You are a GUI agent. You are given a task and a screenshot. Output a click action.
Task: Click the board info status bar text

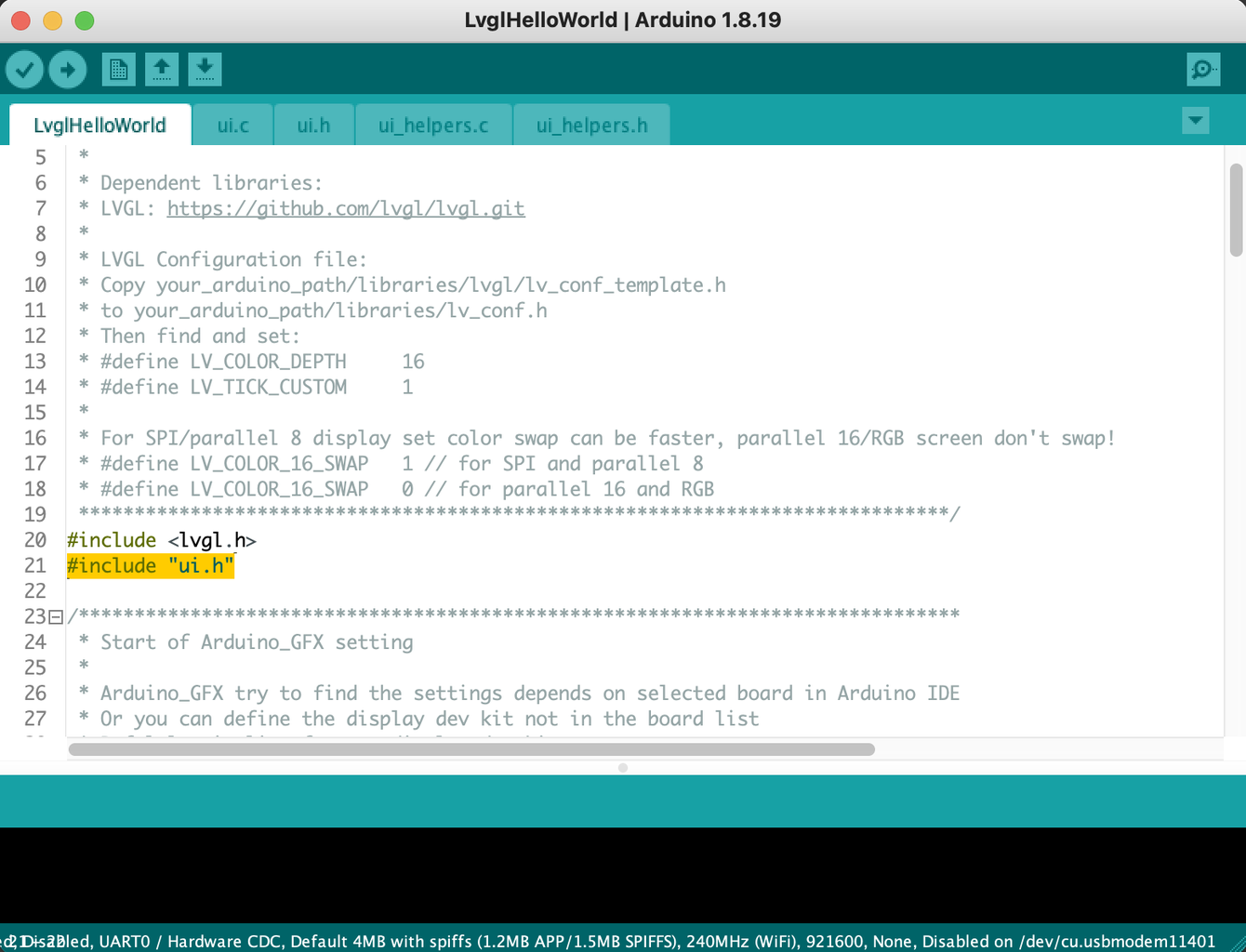coord(608,942)
